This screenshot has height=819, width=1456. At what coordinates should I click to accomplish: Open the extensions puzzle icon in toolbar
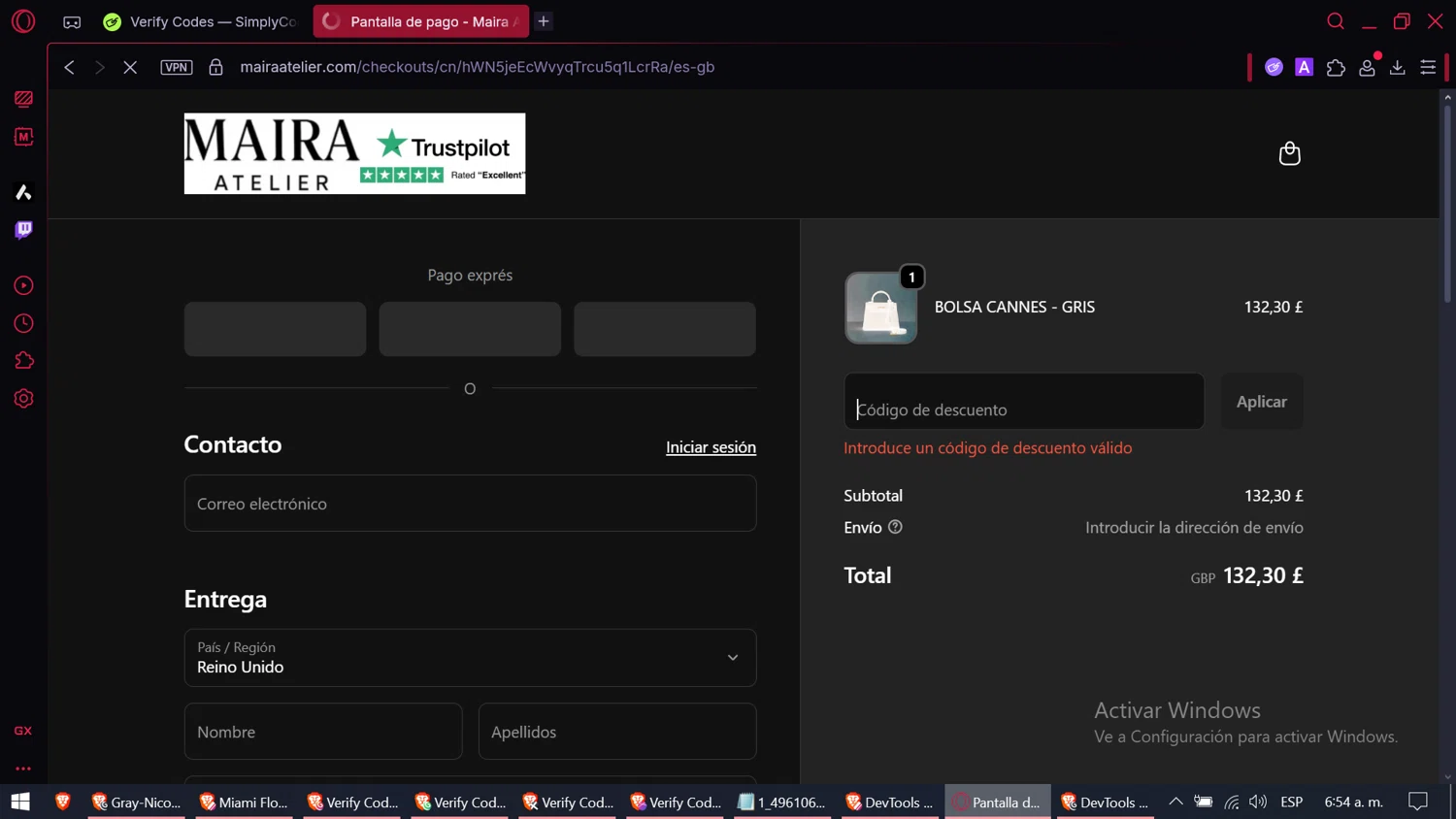pyautogui.click(x=1336, y=67)
